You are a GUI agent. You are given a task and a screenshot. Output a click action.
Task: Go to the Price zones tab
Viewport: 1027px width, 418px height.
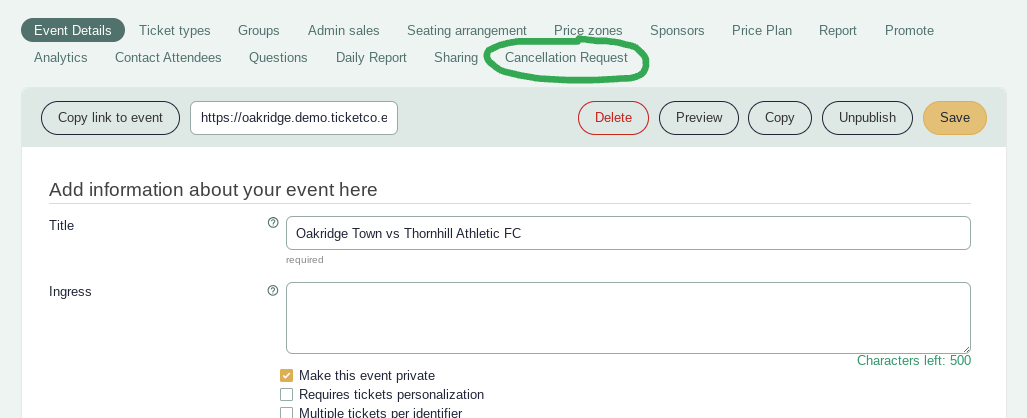click(588, 30)
